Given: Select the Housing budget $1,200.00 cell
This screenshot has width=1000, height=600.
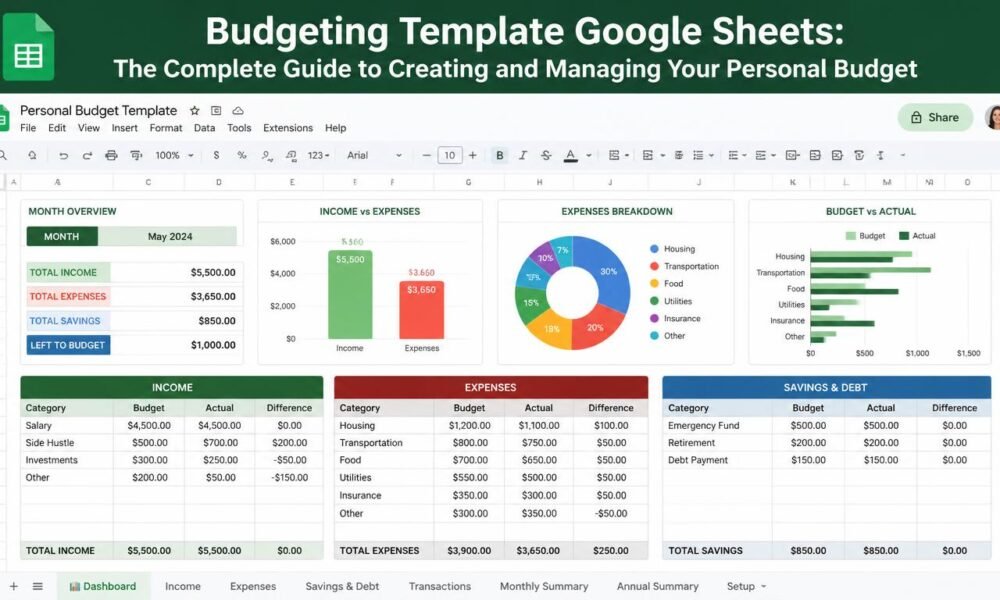Looking at the screenshot, I should [x=469, y=425].
